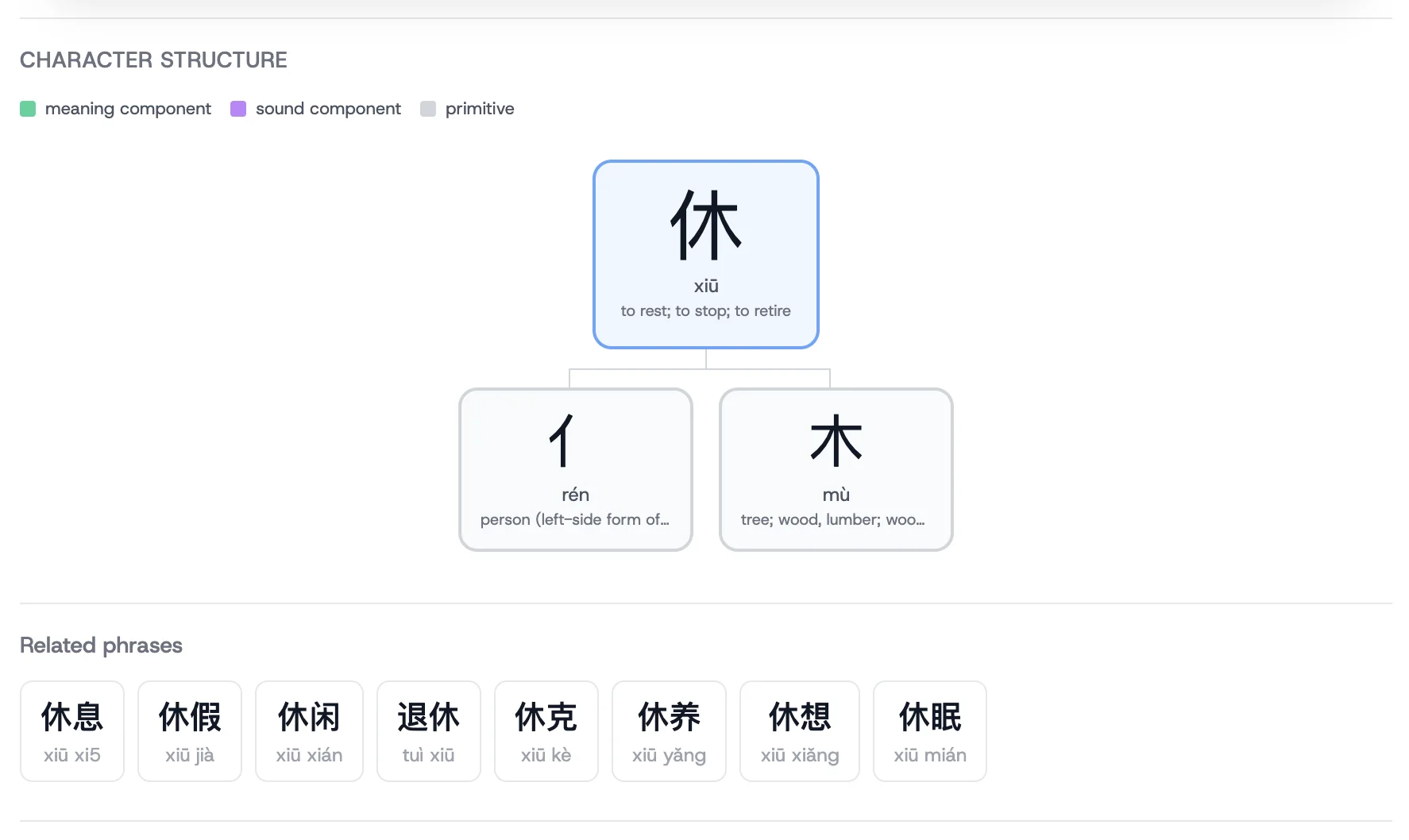Click the Related phrases section heading

coord(101,645)
